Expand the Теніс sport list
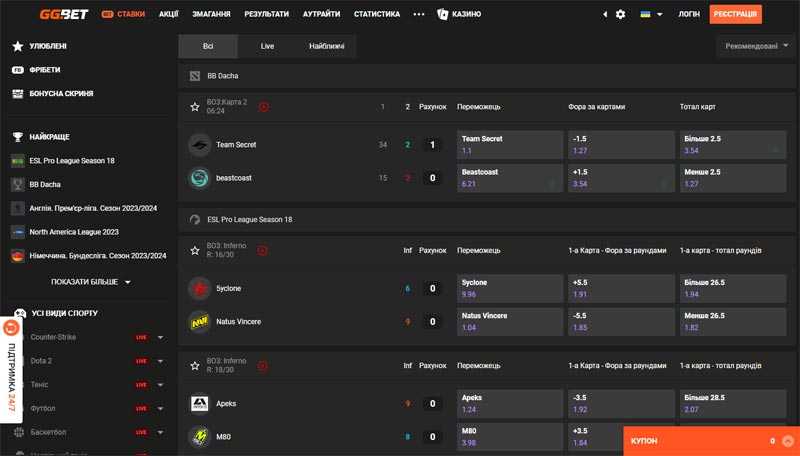800x456 pixels. pos(160,385)
